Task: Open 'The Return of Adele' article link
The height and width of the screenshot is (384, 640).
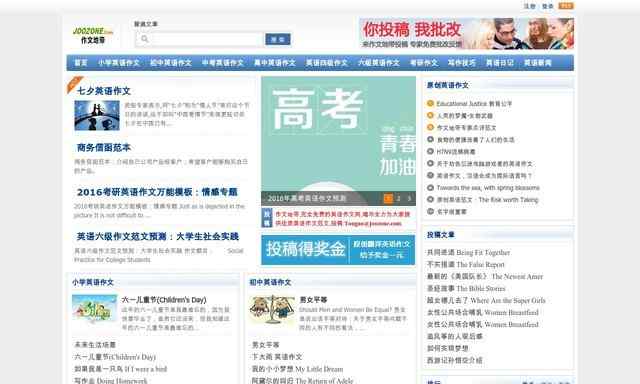Action: tap(302, 380)
